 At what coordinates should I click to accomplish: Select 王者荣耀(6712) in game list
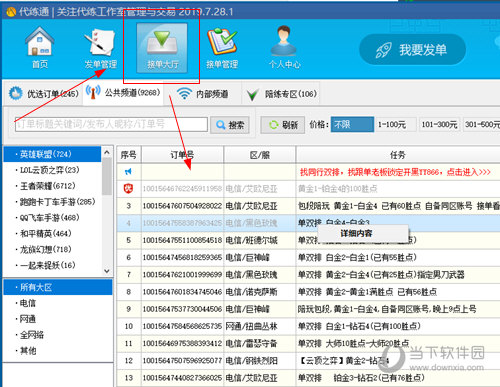click(52, 186)
